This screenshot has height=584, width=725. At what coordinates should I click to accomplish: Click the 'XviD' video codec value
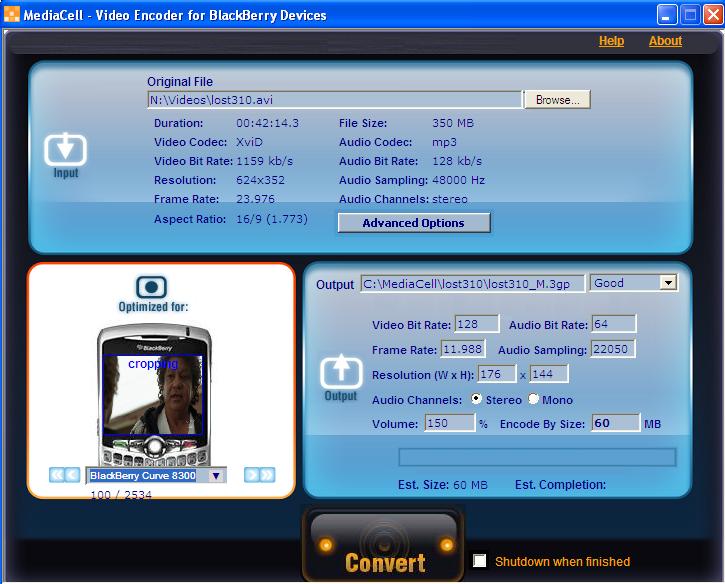[x=249, y=142]
